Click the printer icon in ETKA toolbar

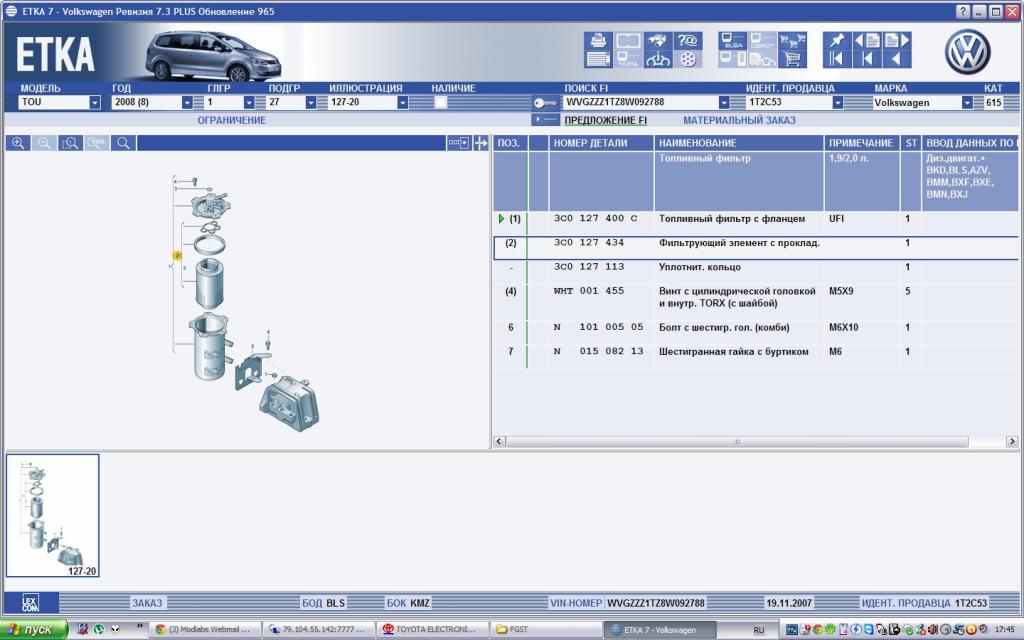pos(598,40)
